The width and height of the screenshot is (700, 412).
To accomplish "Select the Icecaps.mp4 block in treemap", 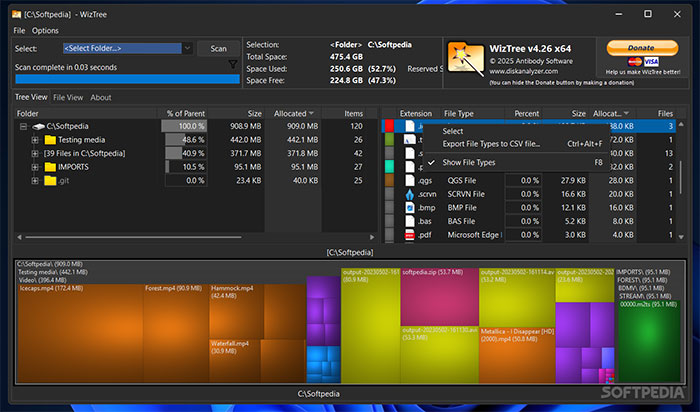I will point(80,333).
